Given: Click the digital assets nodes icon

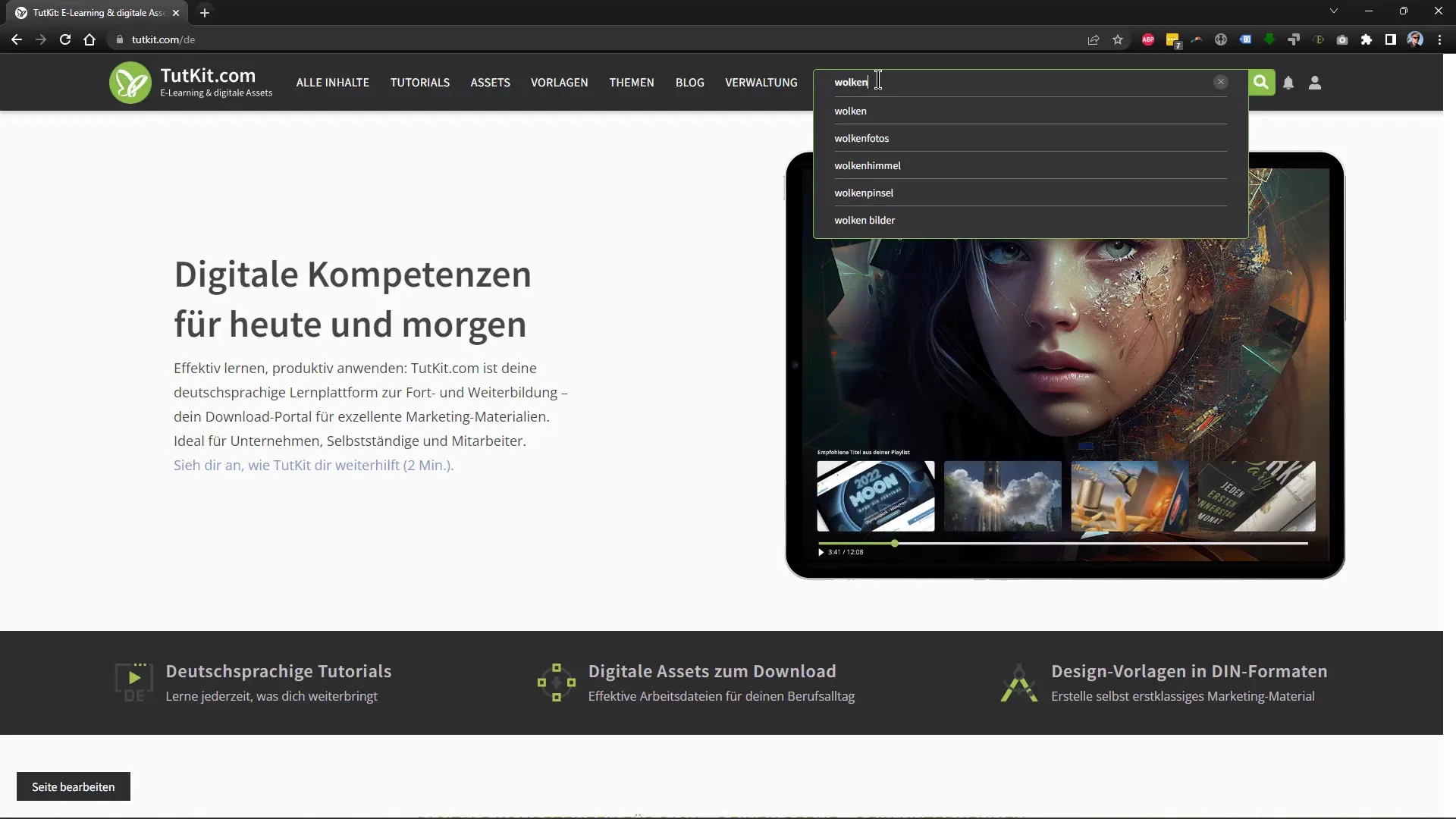Looking at the screenshot, I should pyautogui.click(x=557, y=682).
